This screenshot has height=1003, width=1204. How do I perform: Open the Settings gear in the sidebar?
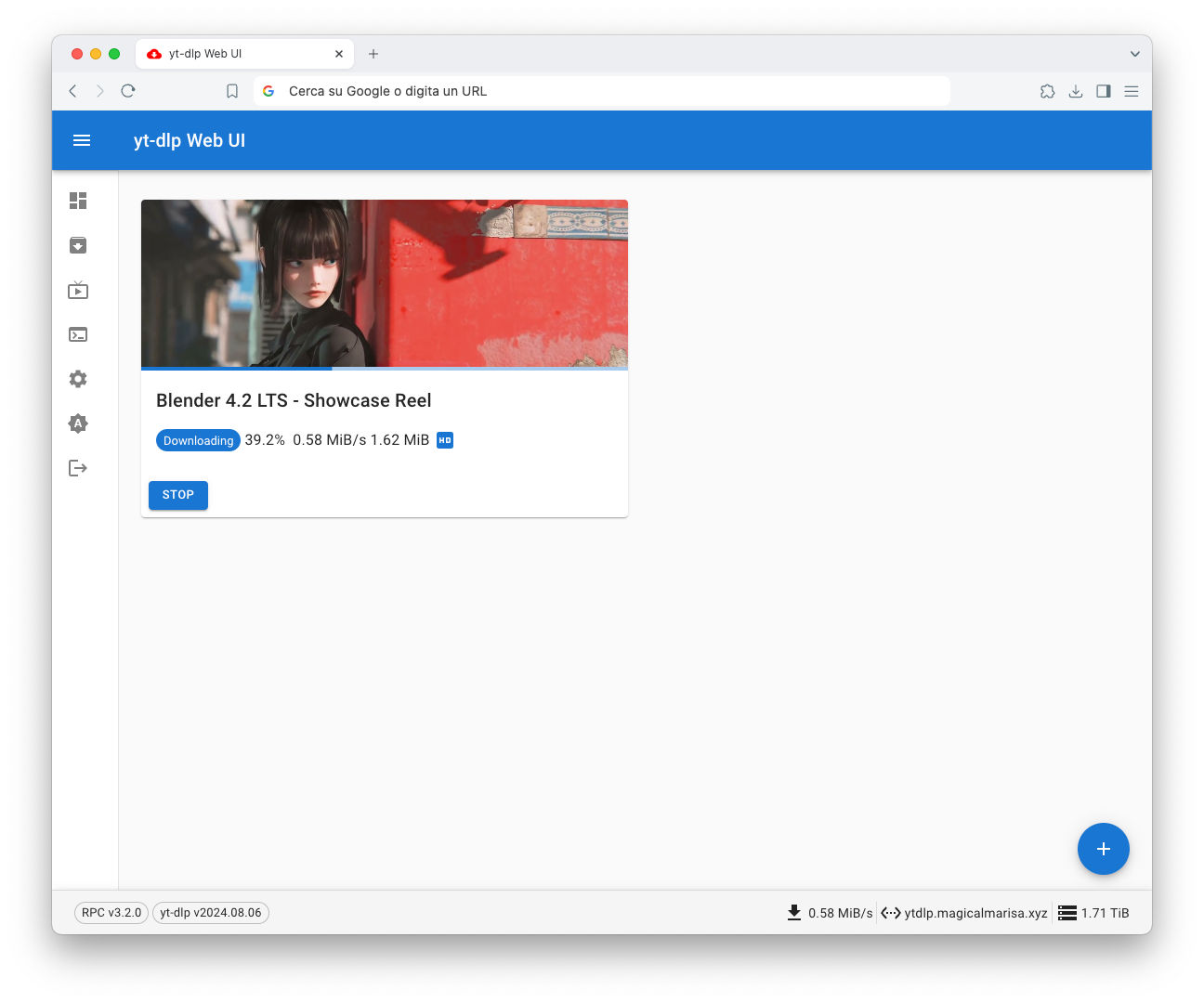78,379
